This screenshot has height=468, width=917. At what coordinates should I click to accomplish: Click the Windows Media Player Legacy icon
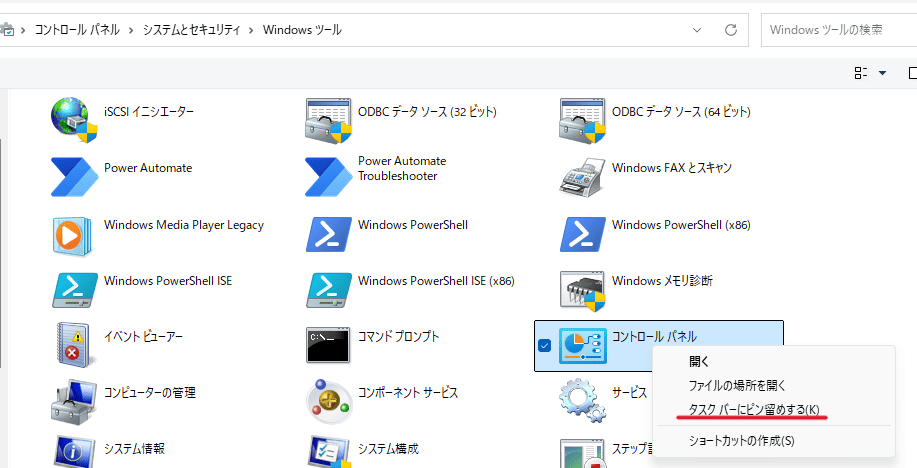click(75, 233)
